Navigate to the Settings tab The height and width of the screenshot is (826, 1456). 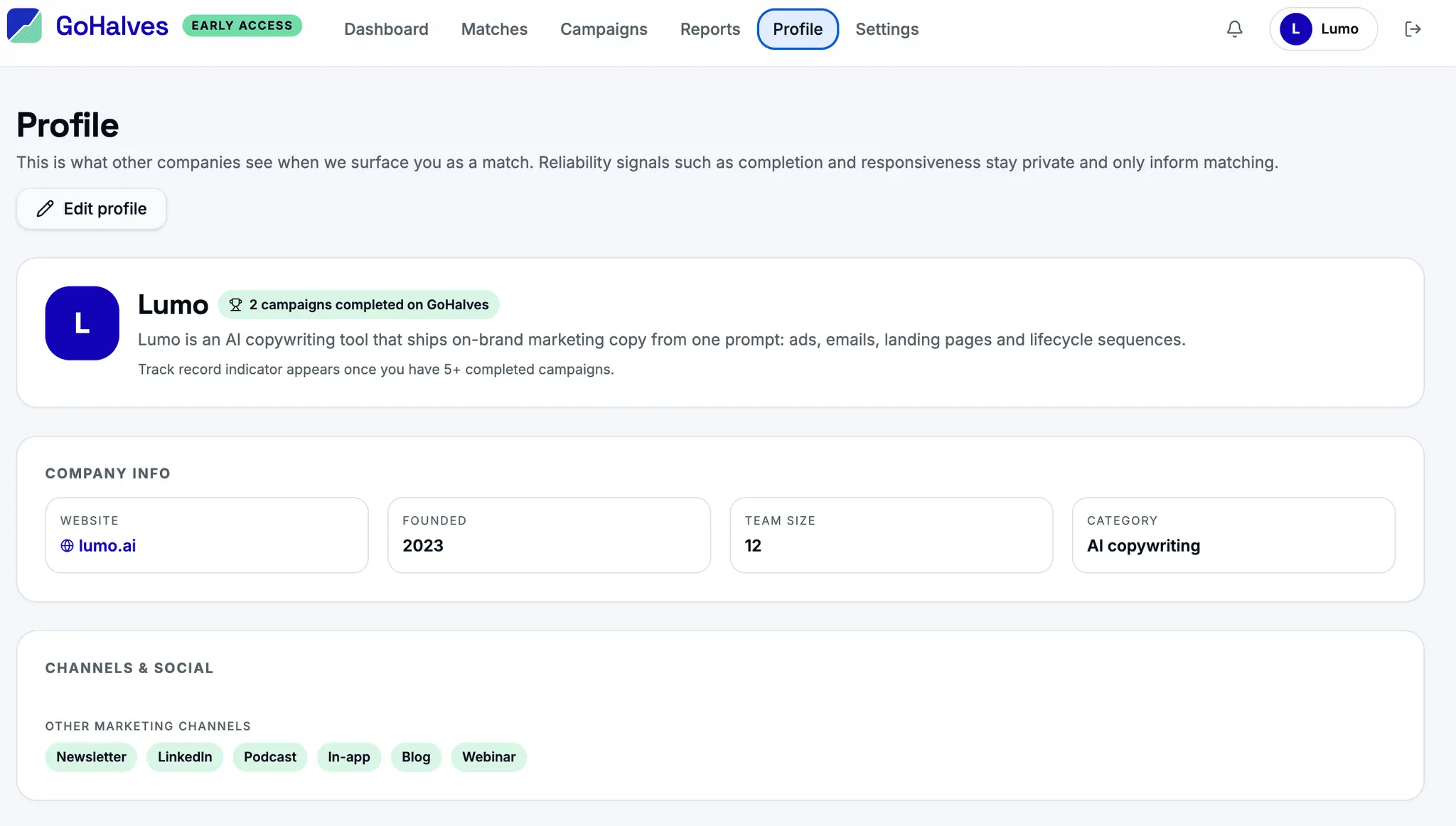(887, 29)
